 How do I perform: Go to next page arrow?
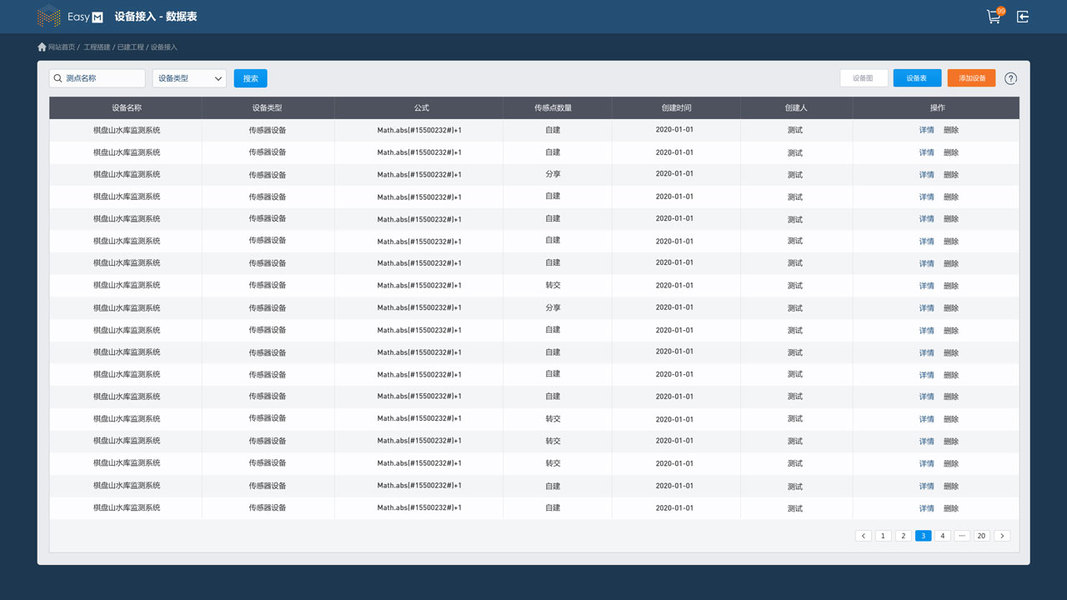(1002, 536)
